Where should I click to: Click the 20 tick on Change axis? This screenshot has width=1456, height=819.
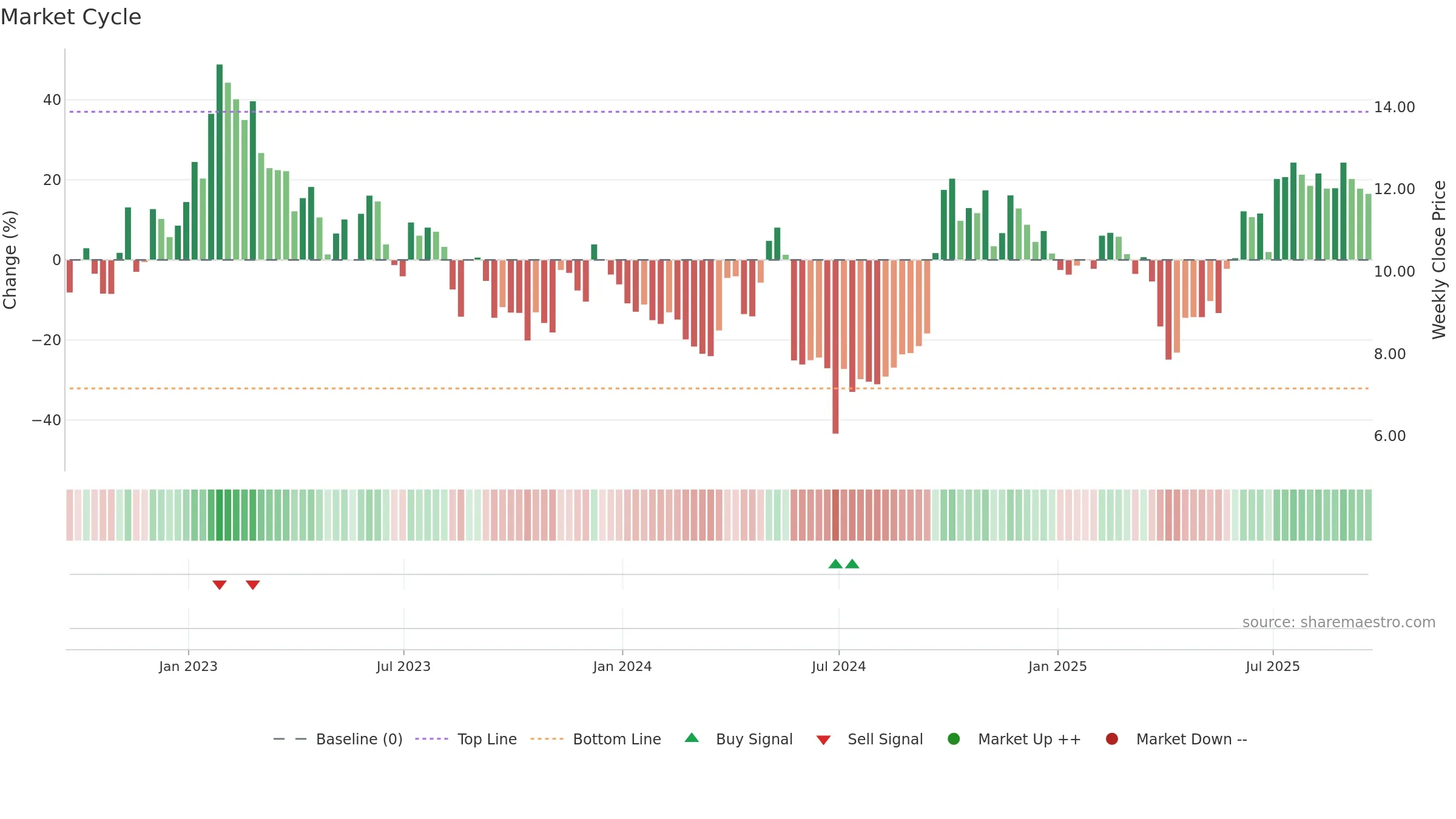click(52, 180)
